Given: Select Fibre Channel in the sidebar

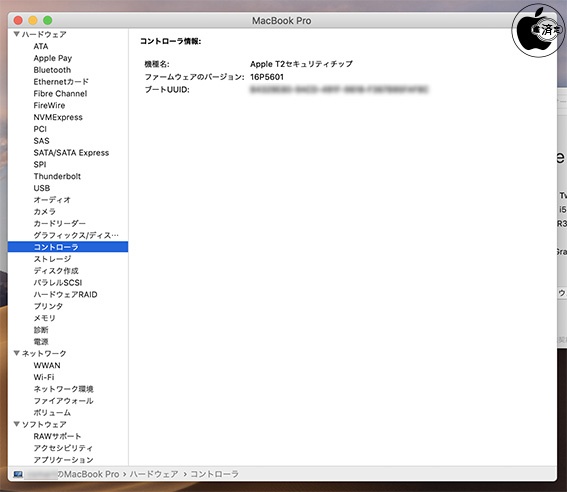Looking at the screenshot, I should [x=60, y=94].
